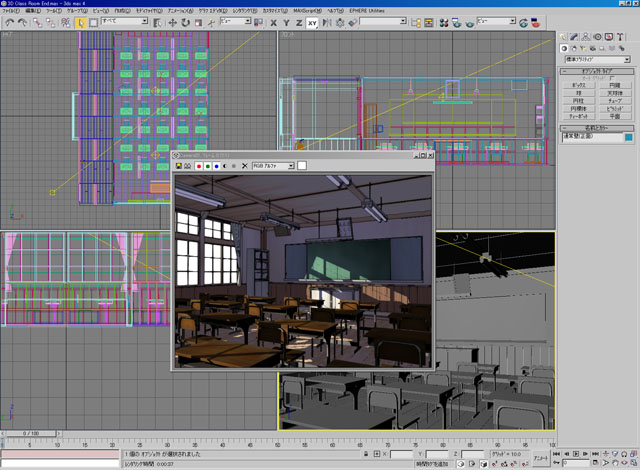The image size is (640, 470).
Task: Choose the Bind to Space Warp tool
Action: tap(65, 23)
